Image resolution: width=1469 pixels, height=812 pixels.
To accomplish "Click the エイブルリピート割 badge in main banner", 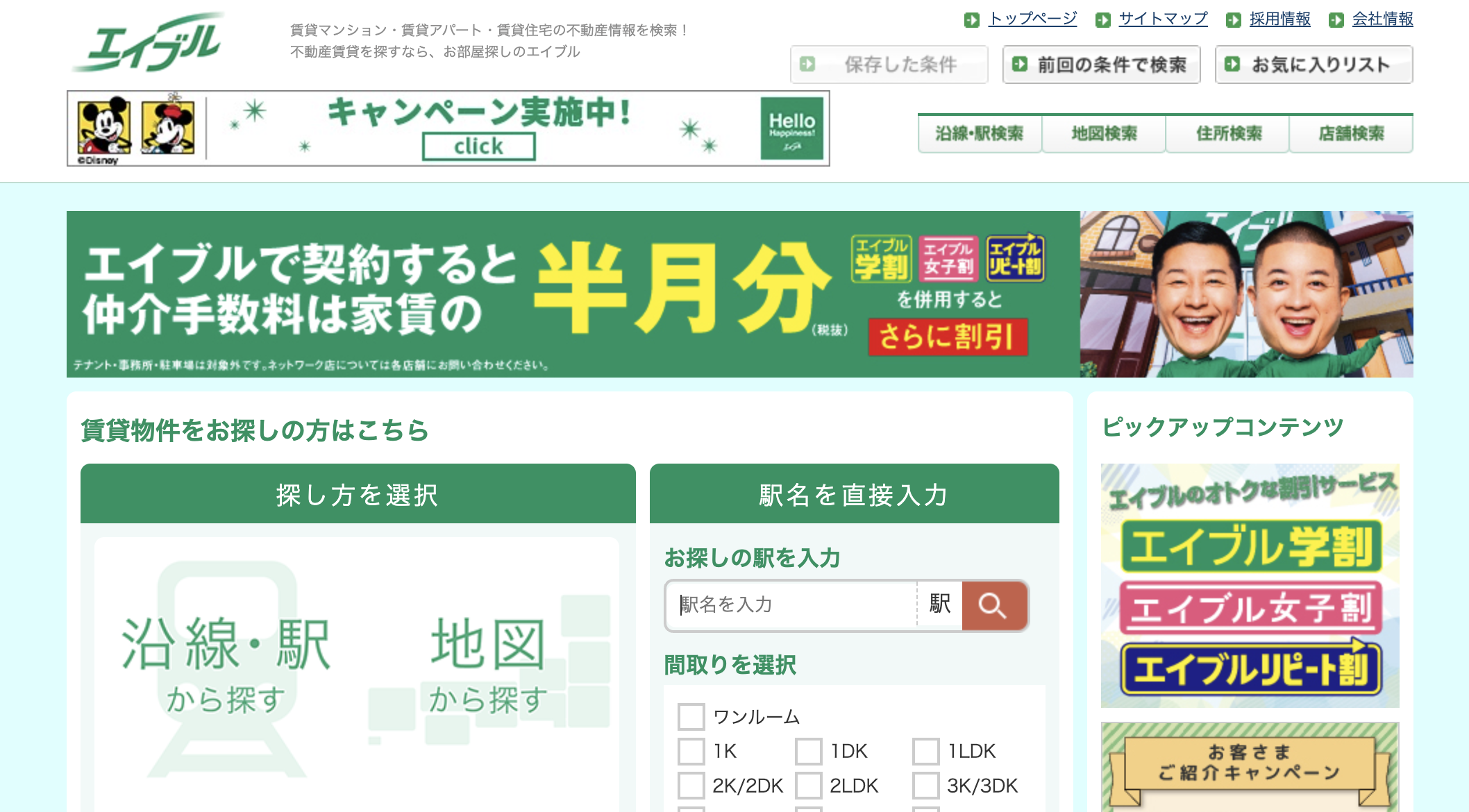I will pyautogui.click(x=1015, y=258).
